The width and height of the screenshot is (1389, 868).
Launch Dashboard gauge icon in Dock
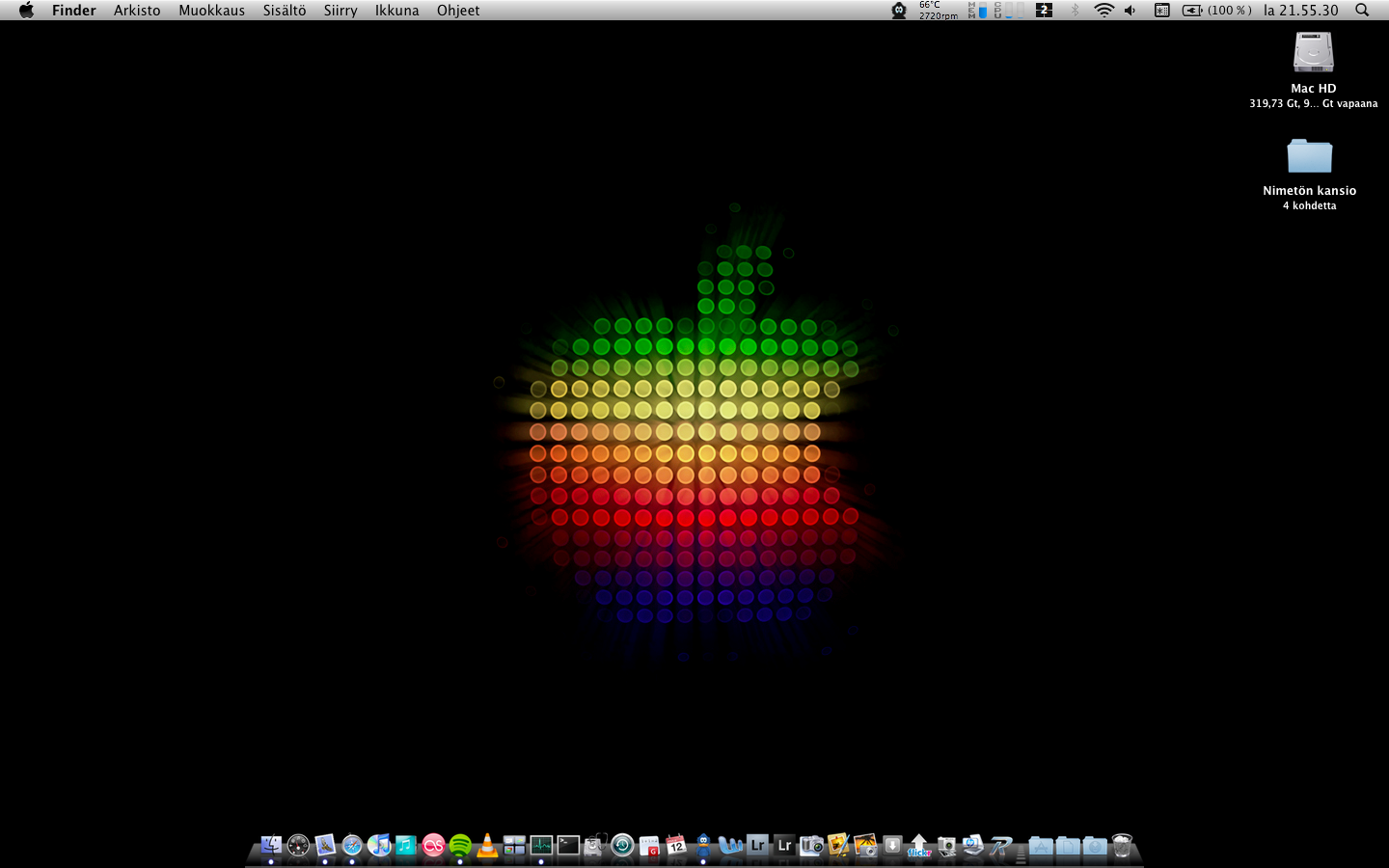click(298, 846)
